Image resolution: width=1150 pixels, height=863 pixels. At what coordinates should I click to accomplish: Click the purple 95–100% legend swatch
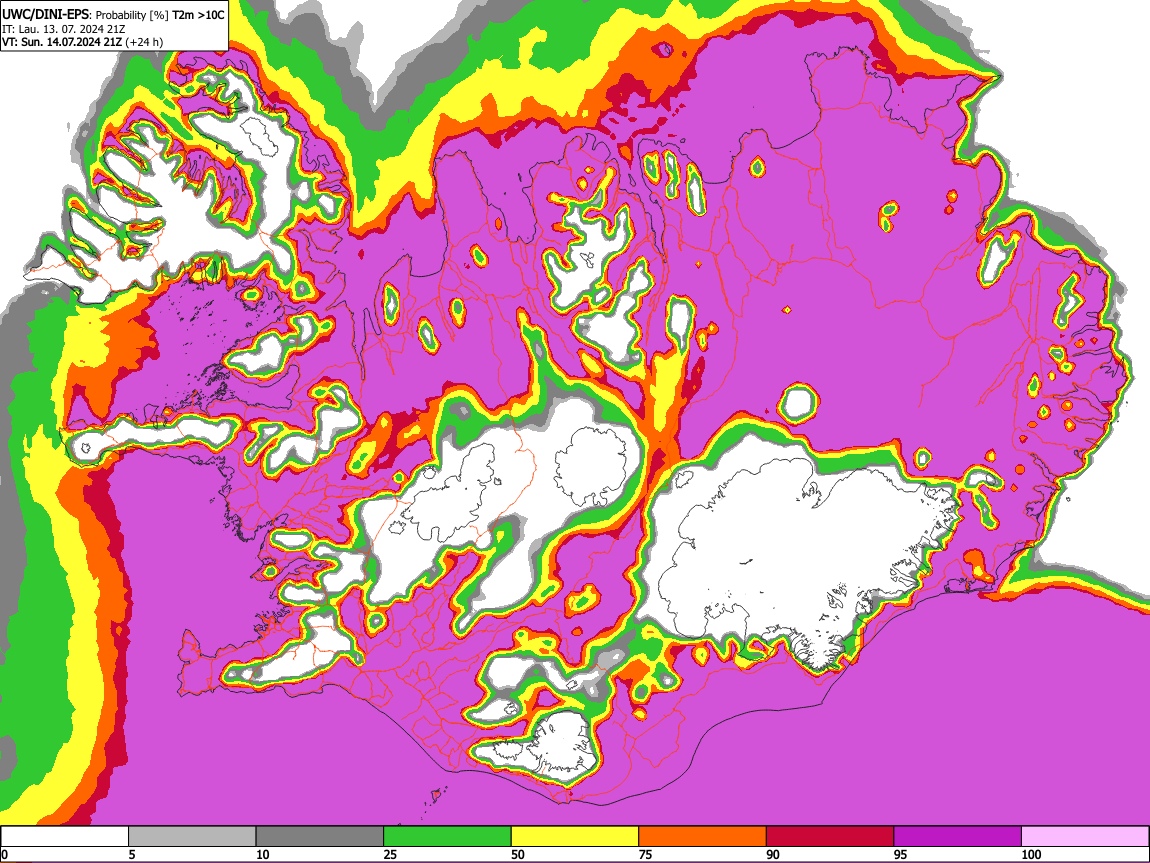(958, 837)
